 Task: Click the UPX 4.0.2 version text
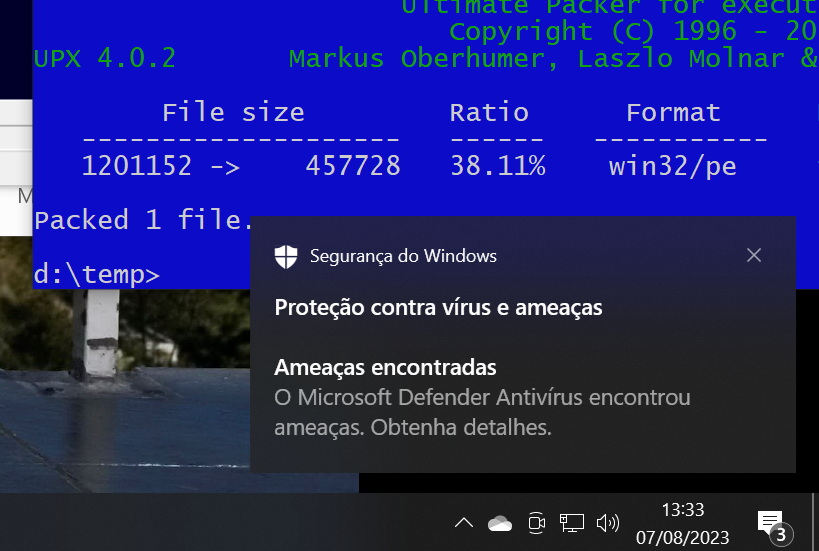105,58
